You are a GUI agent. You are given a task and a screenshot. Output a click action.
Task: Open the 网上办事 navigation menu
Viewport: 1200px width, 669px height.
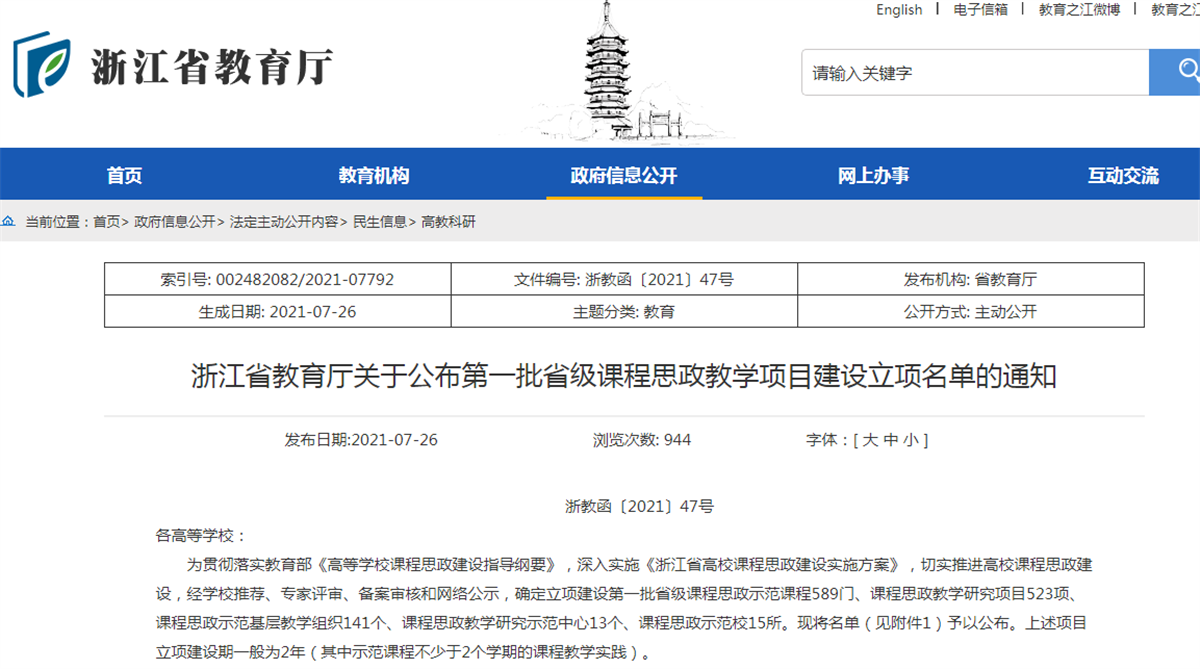click(x=873, y=176)
